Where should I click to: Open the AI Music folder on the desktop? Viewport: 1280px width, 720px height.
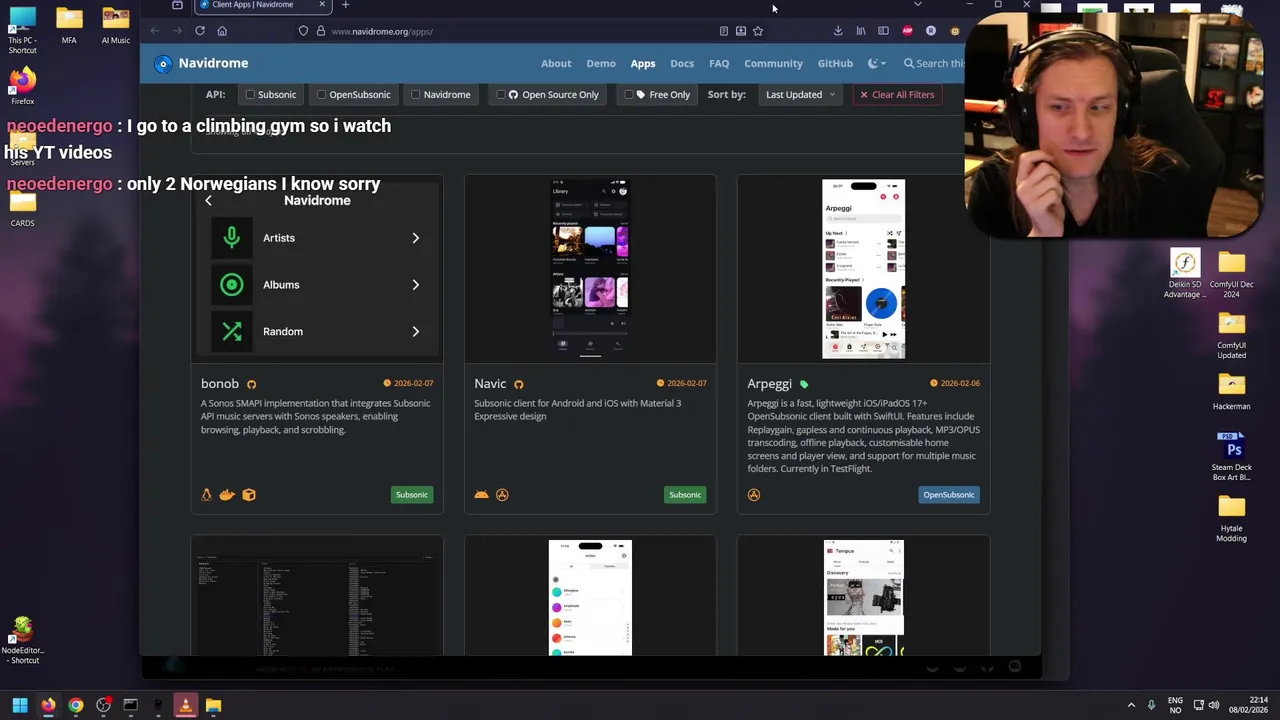(115, 26)
